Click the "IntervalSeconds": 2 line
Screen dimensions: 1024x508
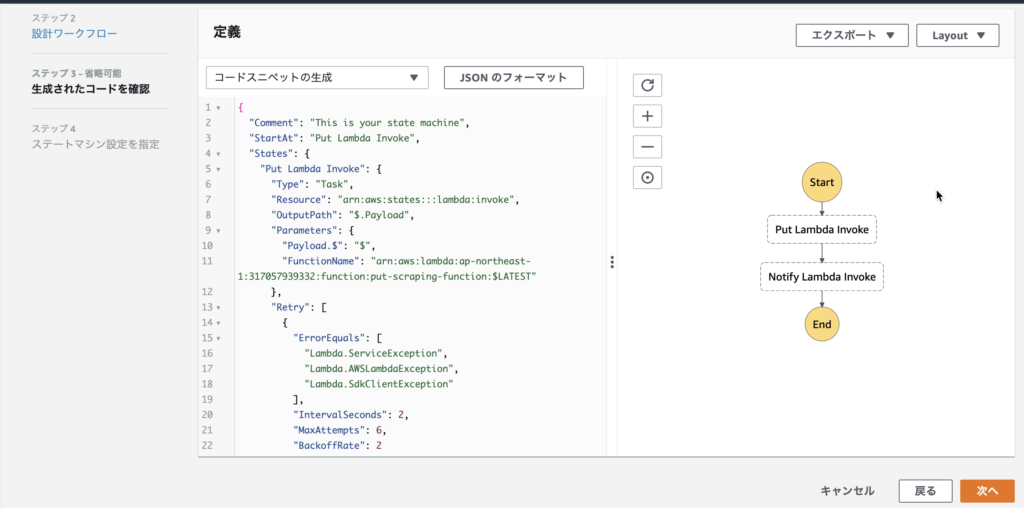point(351,415)
